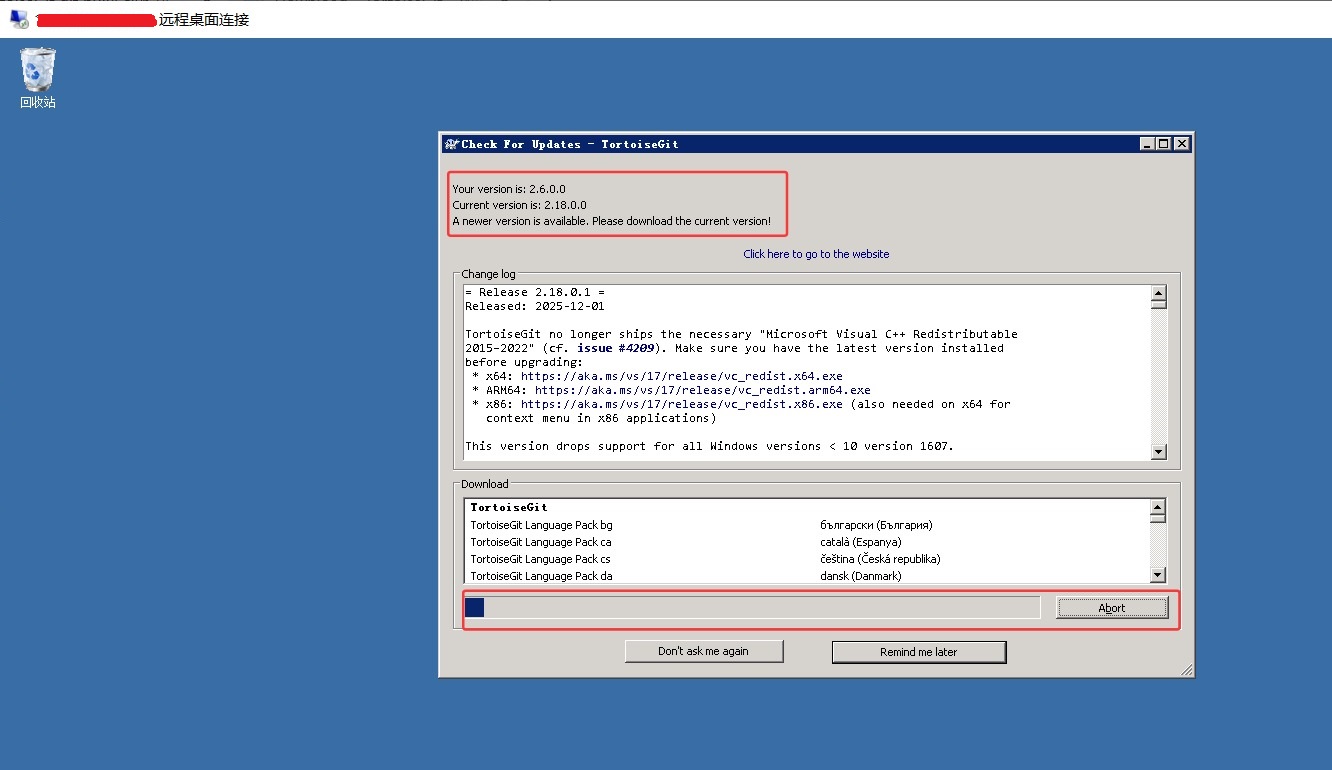This screenshot has height=770, width=1332.
Task: Click the change log scrollbar thumb
Action: click(x=1158, y=305)
